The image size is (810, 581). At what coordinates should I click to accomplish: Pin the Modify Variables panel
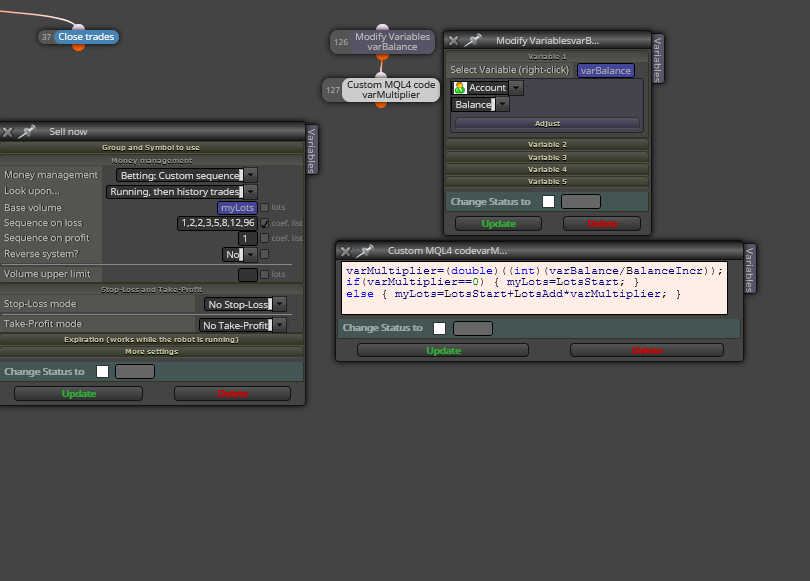click(473, 40)
